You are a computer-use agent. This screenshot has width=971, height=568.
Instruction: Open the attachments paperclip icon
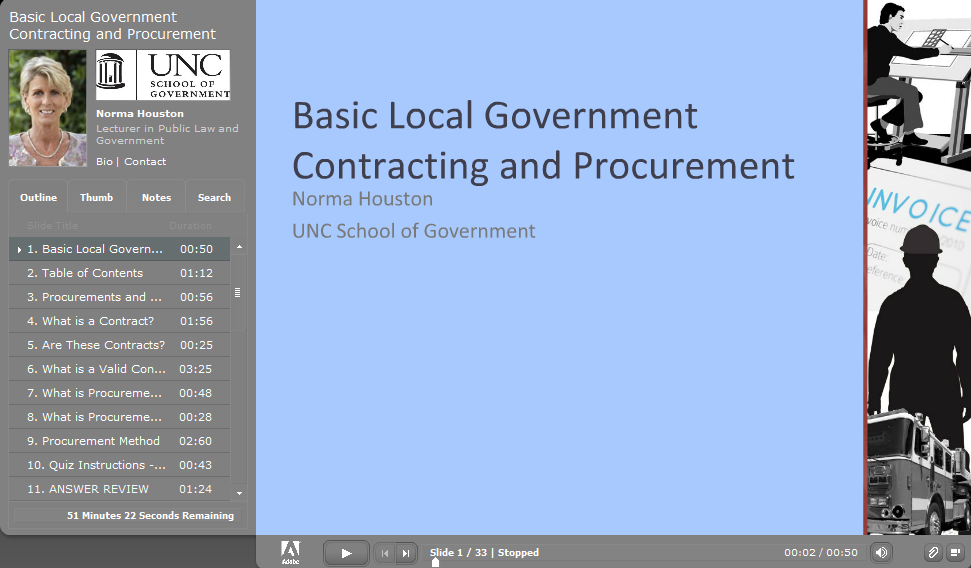932,552
